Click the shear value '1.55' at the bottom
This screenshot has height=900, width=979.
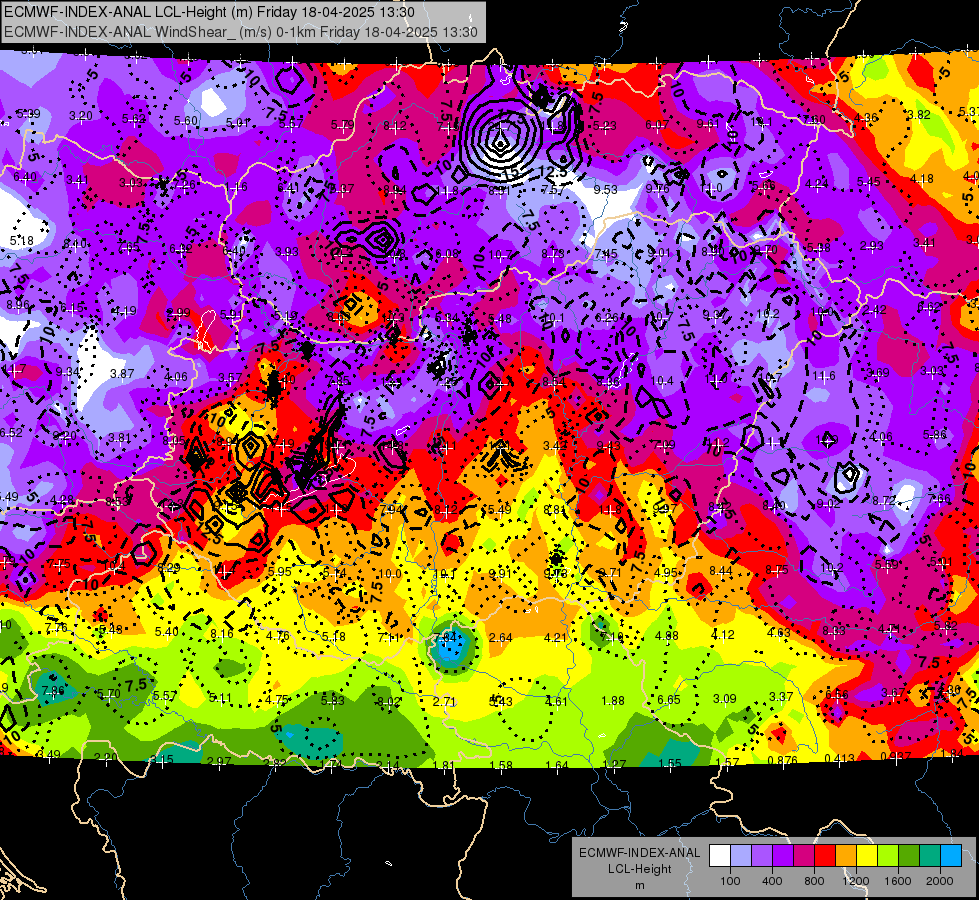pyautogui.click(x=670, y=763)
